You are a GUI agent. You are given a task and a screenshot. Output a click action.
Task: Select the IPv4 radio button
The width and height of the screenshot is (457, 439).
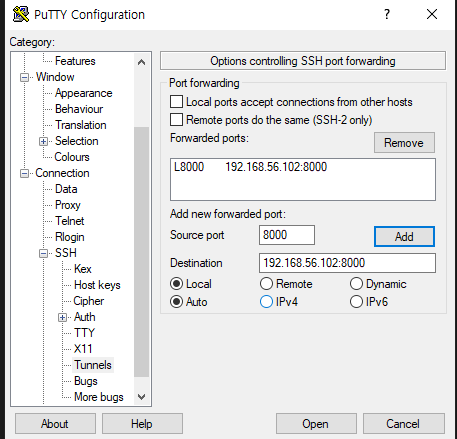pyautogui.click(x=266, y=302)
